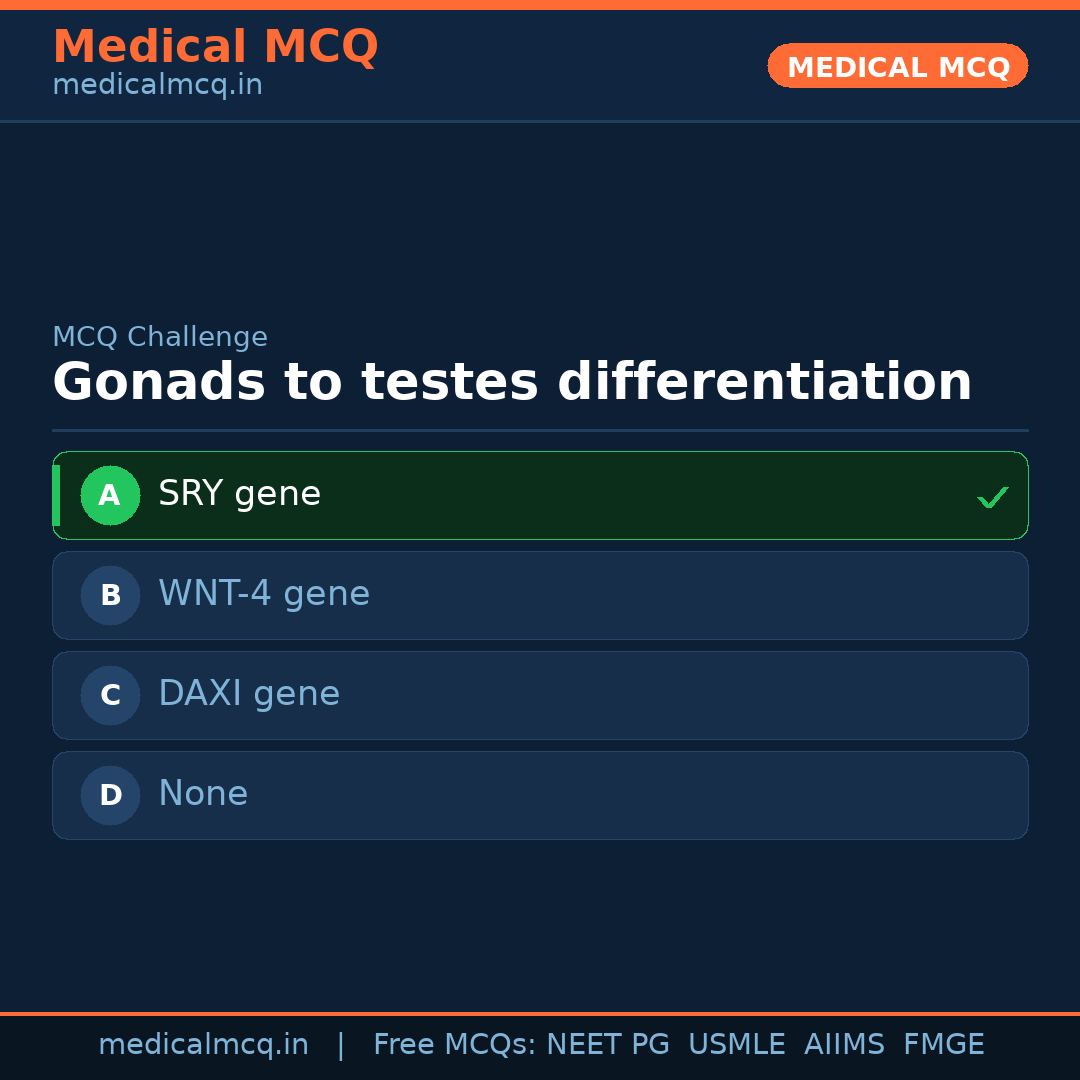Open the medicalmcq.in link in footer

pyautogui.click(x=203, y=1045)
